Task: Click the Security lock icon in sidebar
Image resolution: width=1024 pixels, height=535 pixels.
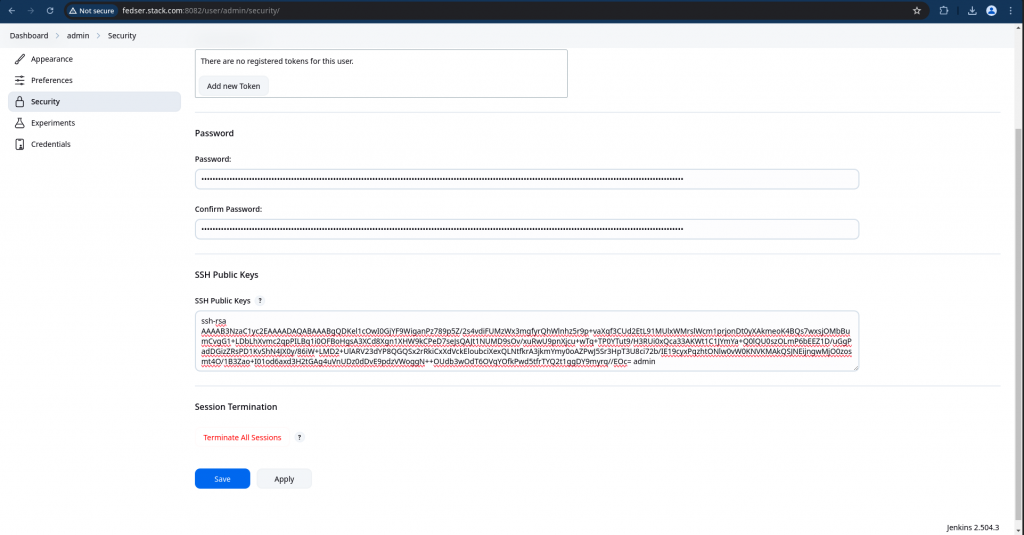Action: tap(20, 102)
